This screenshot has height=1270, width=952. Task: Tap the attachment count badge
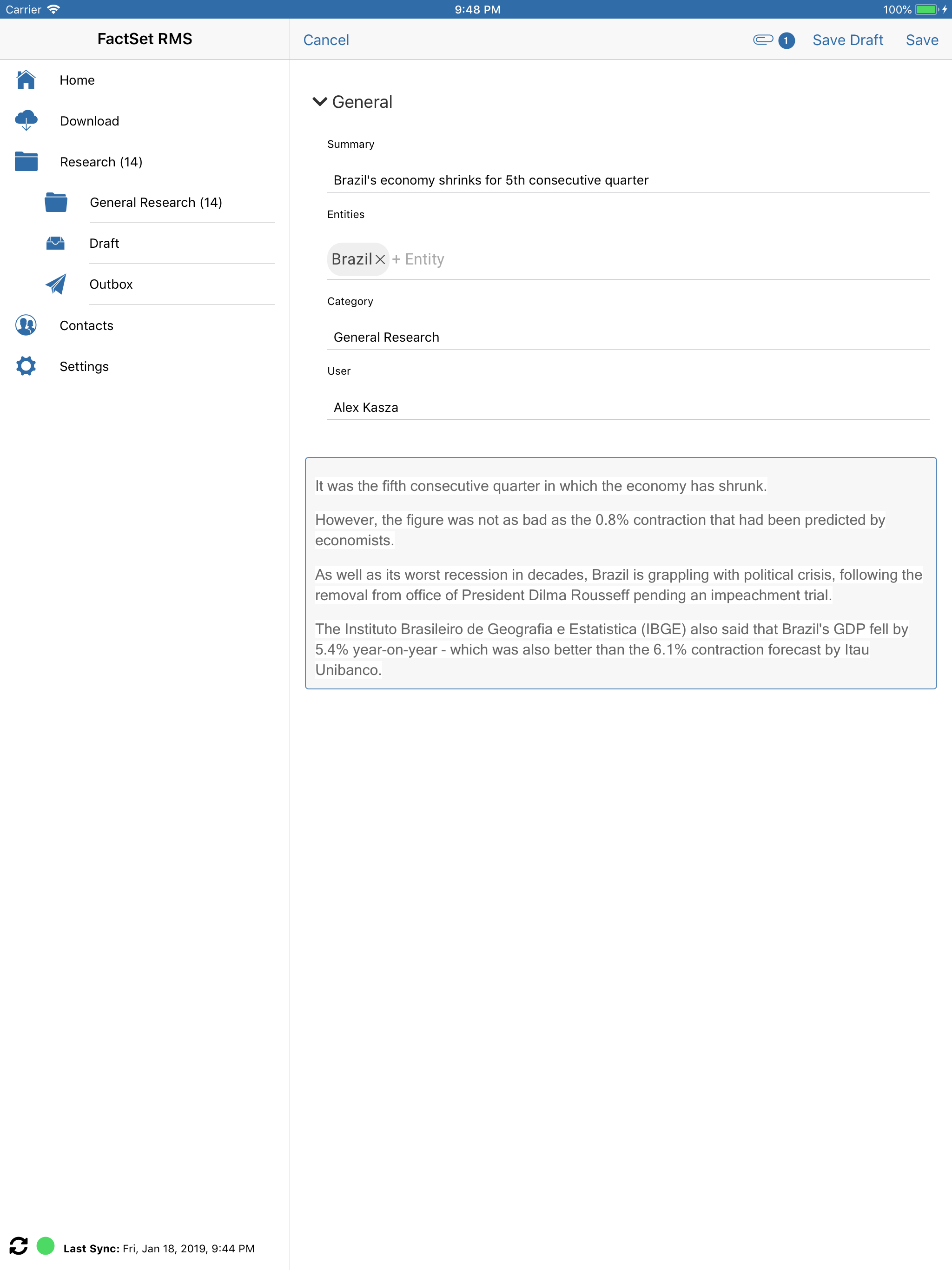coord(786,40)
